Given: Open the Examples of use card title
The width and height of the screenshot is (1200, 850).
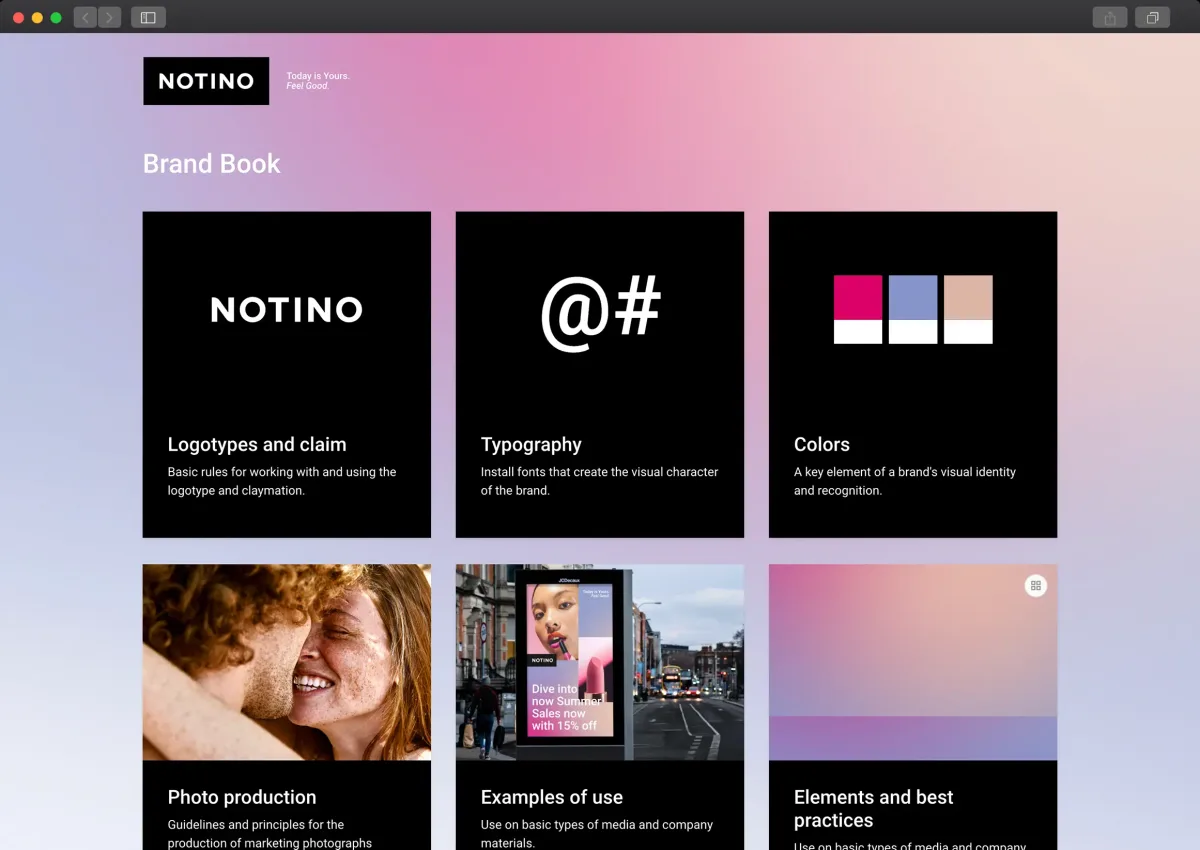Looking at the screenshot, I should pos(552,797).
